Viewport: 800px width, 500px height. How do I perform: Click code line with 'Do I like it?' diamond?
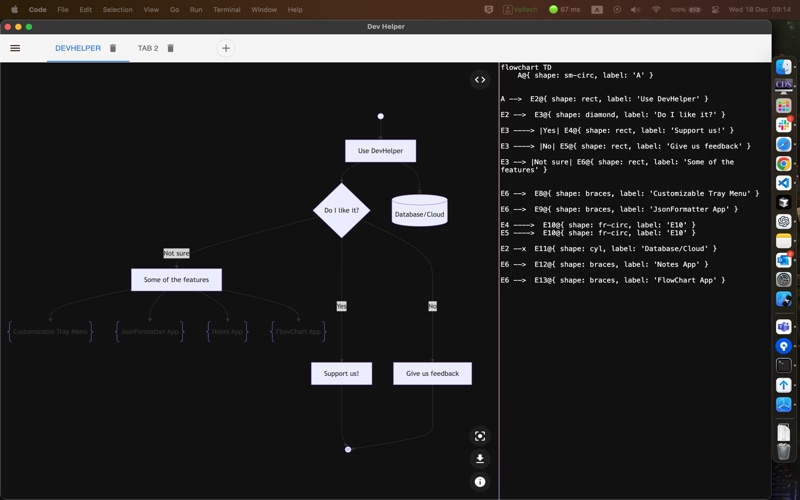click(x=613, y=115)
